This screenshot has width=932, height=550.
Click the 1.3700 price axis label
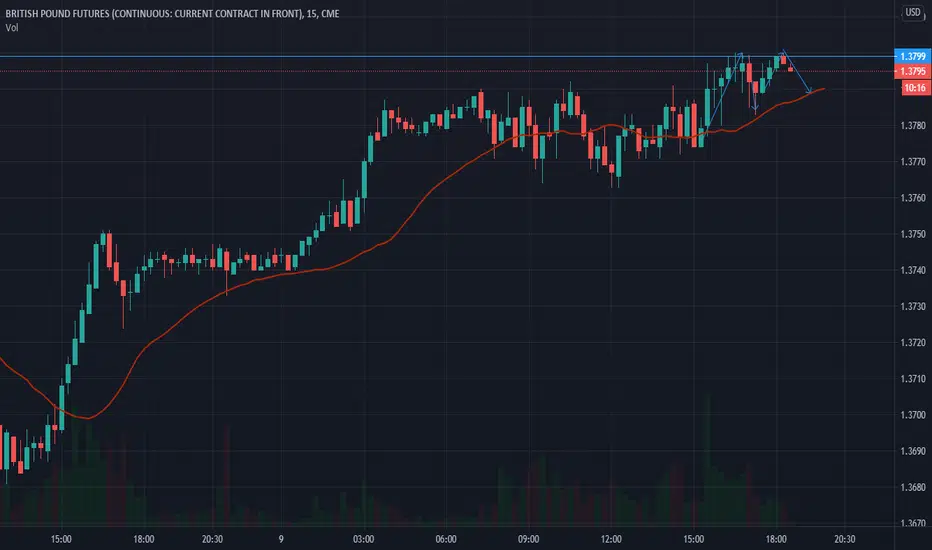point(913,415)
